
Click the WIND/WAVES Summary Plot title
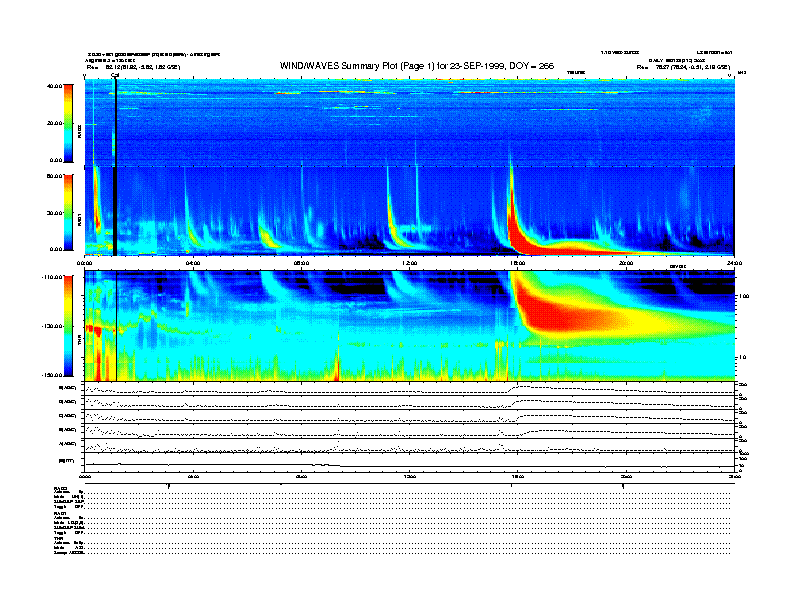[x=417, y=66]
